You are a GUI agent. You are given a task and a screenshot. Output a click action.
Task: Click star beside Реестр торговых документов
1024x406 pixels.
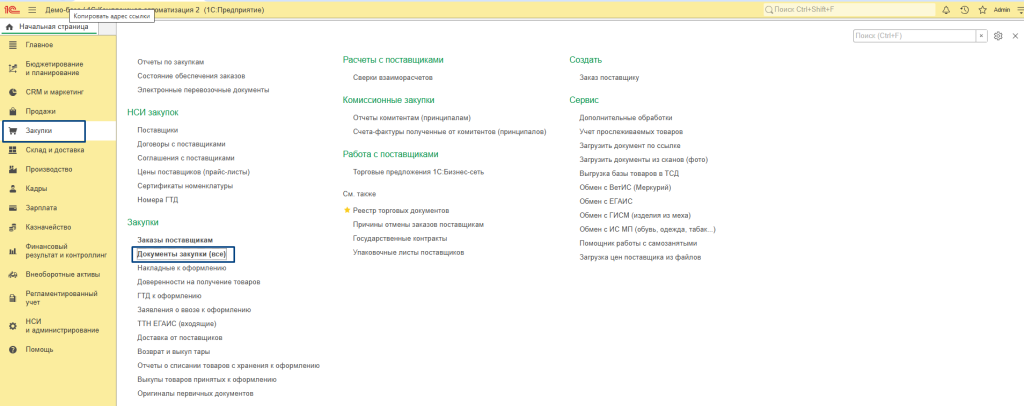click(347, 211)
